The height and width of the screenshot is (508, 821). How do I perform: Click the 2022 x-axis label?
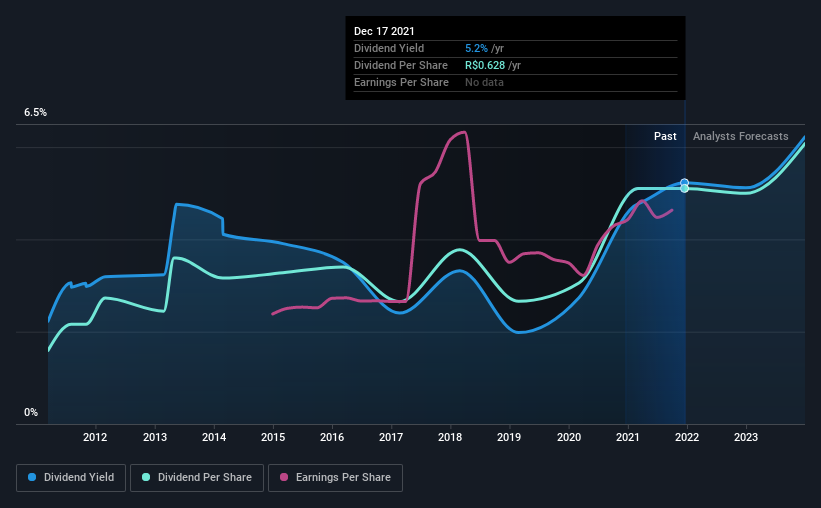(x=687, y=437)
